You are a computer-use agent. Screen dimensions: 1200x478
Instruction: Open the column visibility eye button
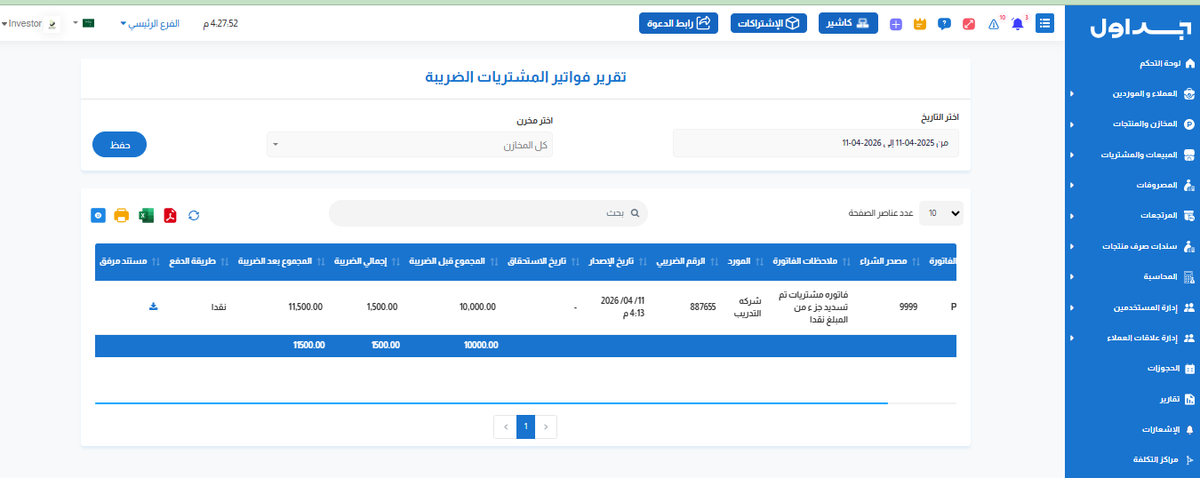98,215
